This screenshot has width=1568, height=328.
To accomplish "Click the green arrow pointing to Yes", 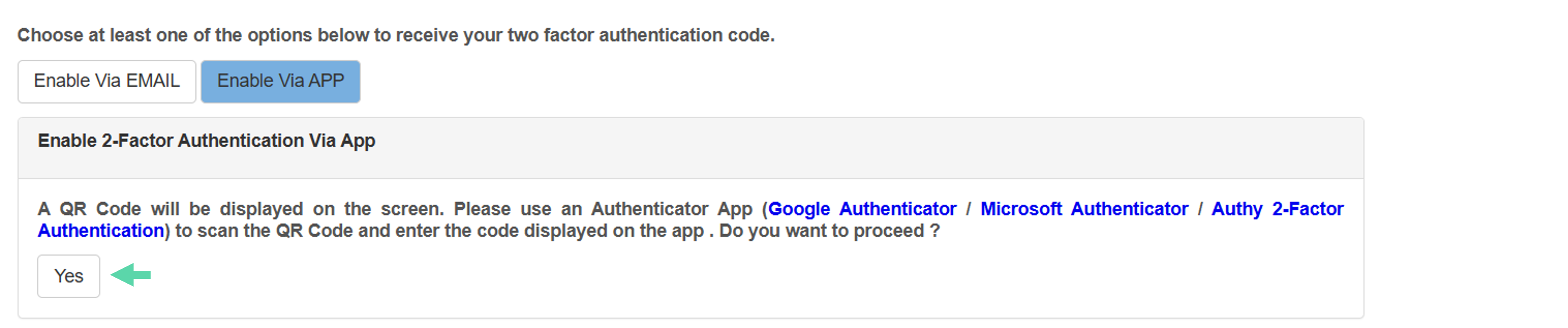I will click(x=131, y=275).
